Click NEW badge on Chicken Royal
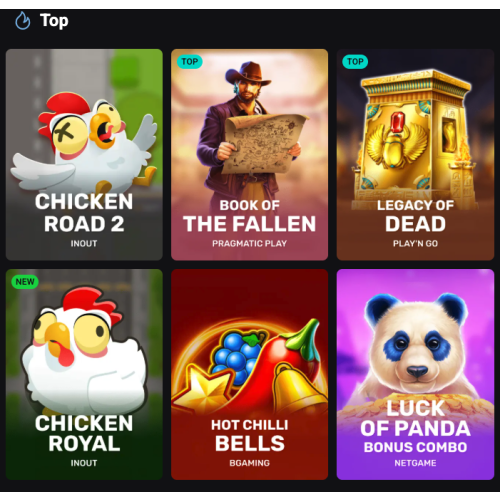Viewport: 500px width, 500px height. (x=25, y=282)
